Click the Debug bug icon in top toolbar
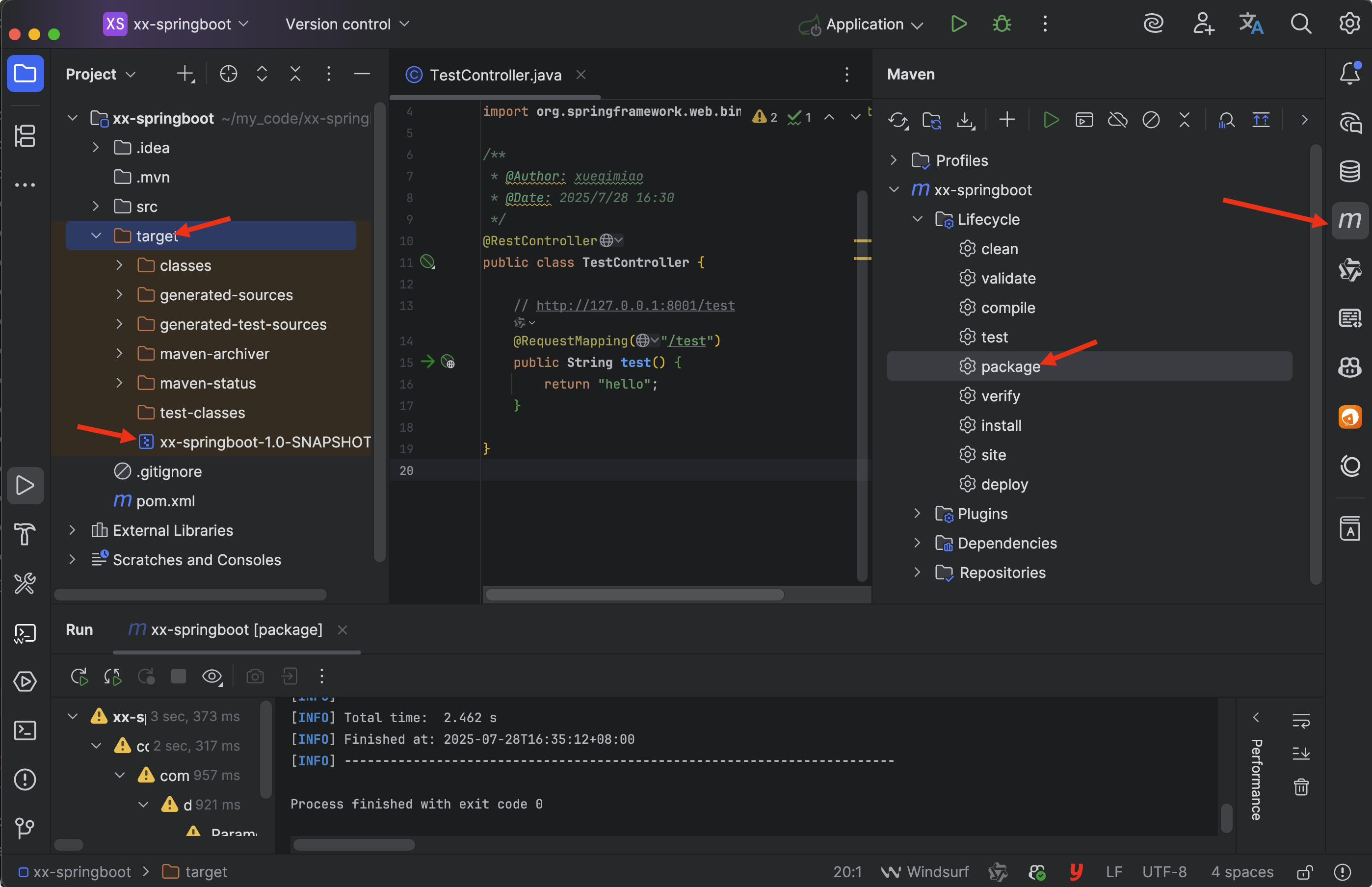 pyautogui.click(x=1002, y=24)
